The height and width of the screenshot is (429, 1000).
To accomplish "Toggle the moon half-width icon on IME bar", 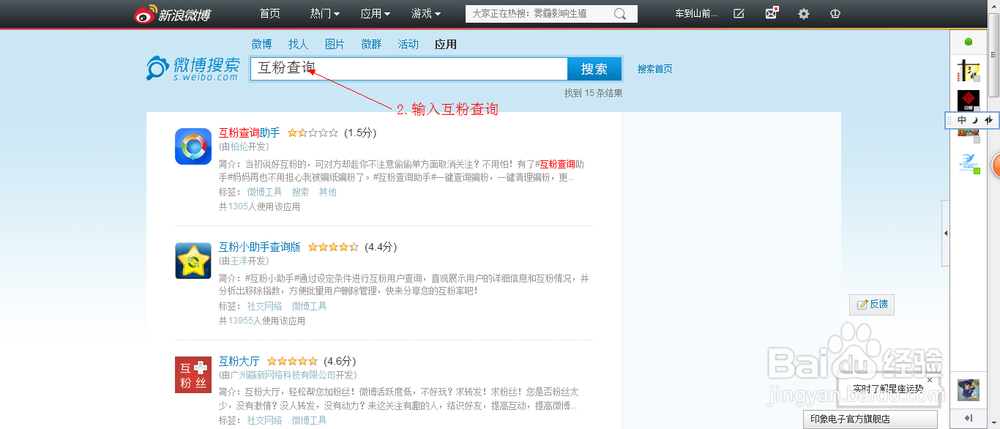I will click(975, 120).
